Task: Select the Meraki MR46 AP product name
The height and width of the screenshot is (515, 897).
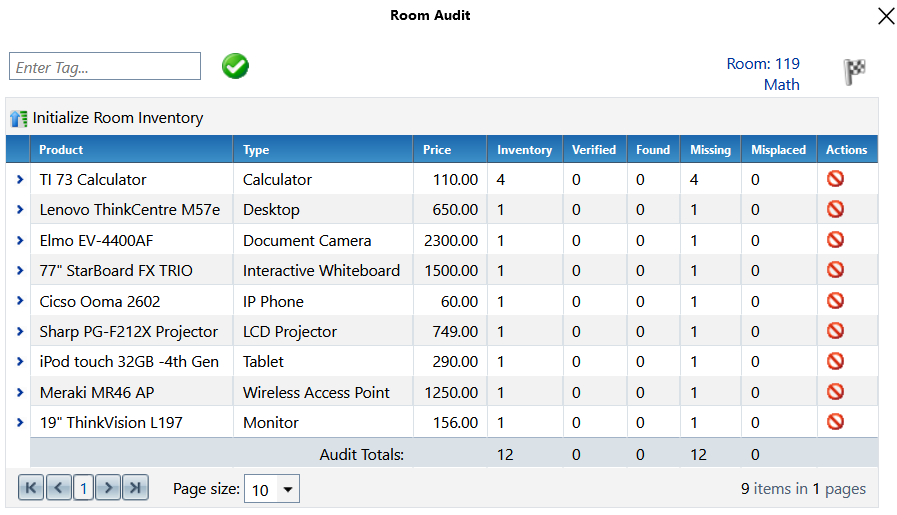Action: point(97,393)
